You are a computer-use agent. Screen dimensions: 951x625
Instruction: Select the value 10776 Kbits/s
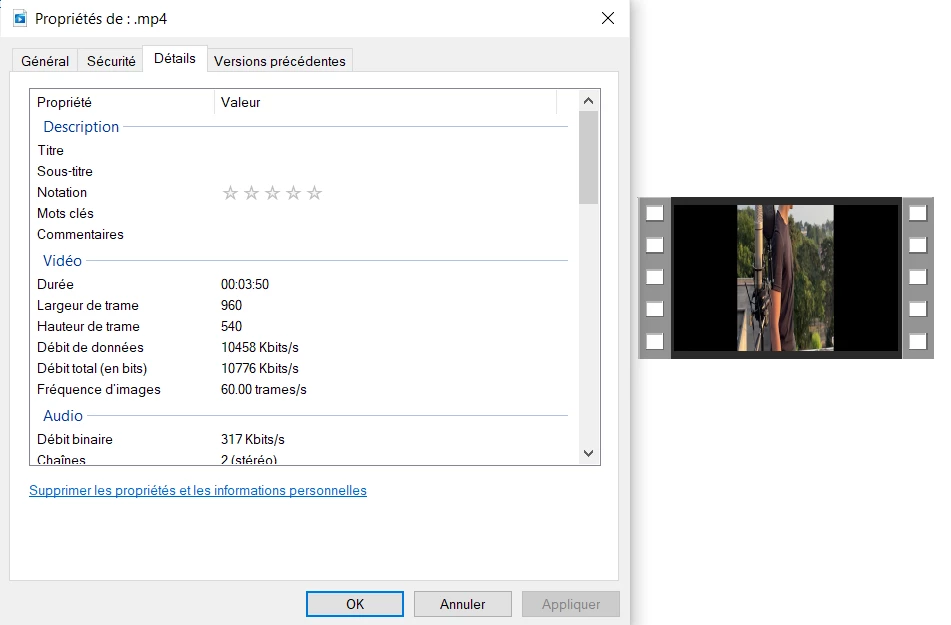tap(260, 368)
